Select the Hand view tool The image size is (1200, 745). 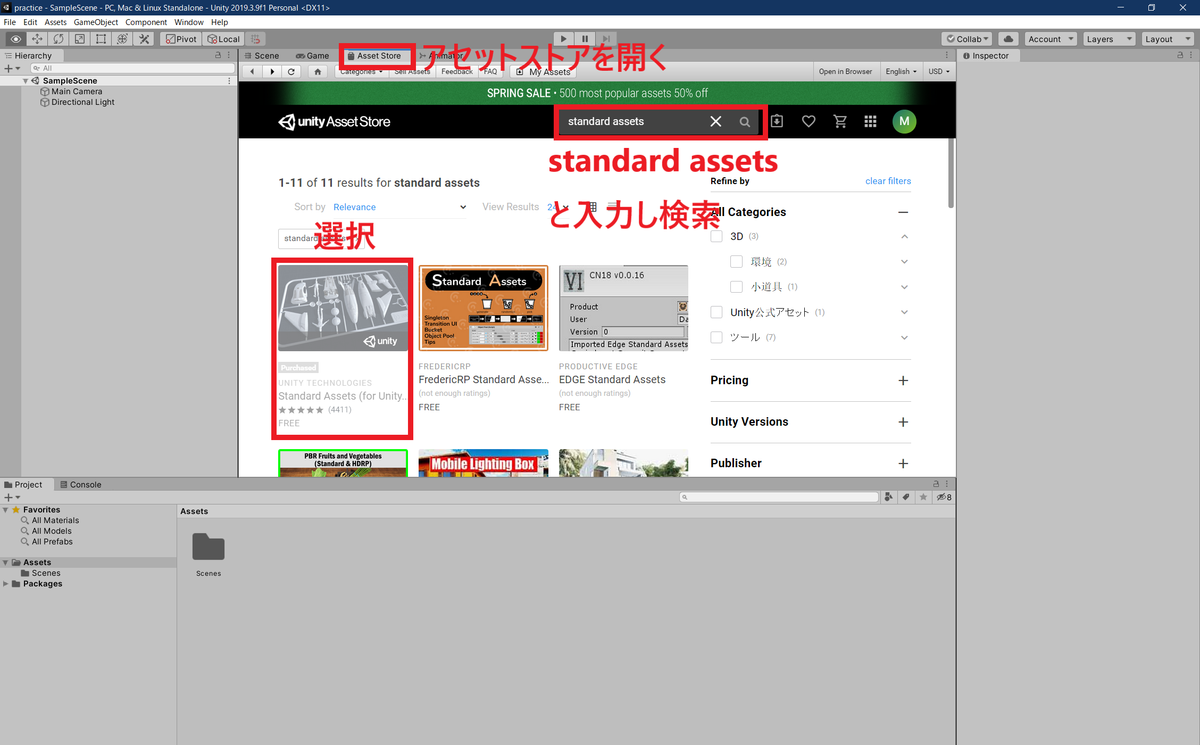click(15, 39)
